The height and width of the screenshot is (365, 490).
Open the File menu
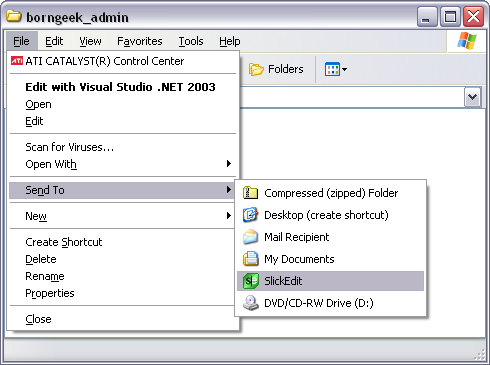pyautogui.click(x=21, y=41)
